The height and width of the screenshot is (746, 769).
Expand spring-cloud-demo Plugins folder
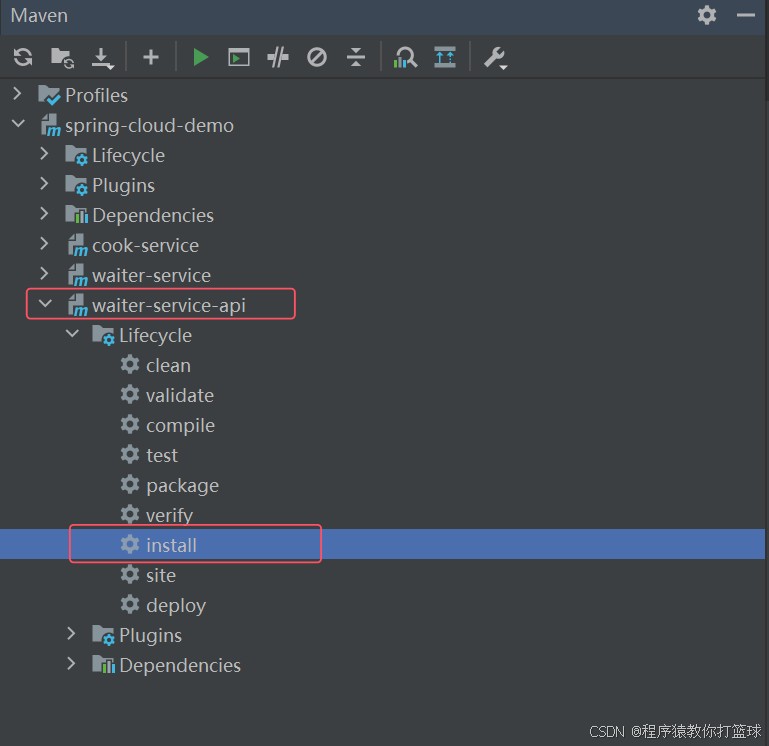pyautogui.click(x=44, y=183)
